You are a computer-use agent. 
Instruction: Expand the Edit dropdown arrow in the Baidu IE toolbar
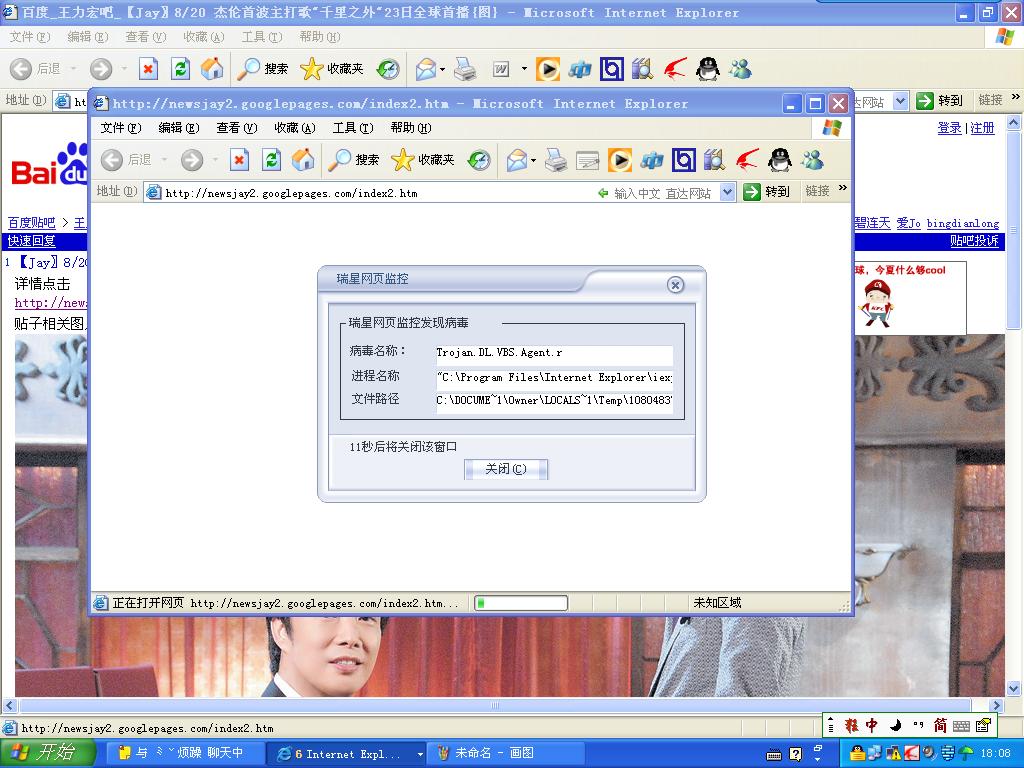[524, 69]
